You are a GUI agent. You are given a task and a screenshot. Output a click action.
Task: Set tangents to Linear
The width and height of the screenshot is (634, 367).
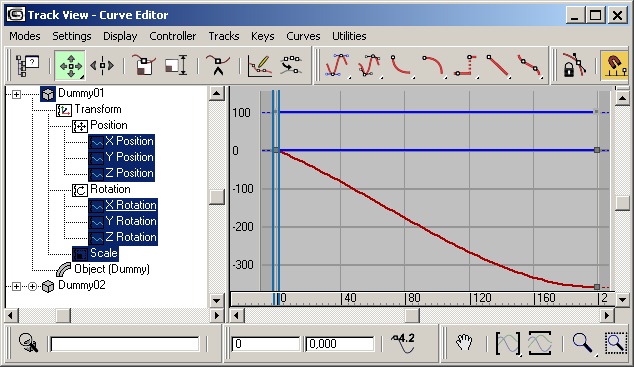click(x=497, y=65)
